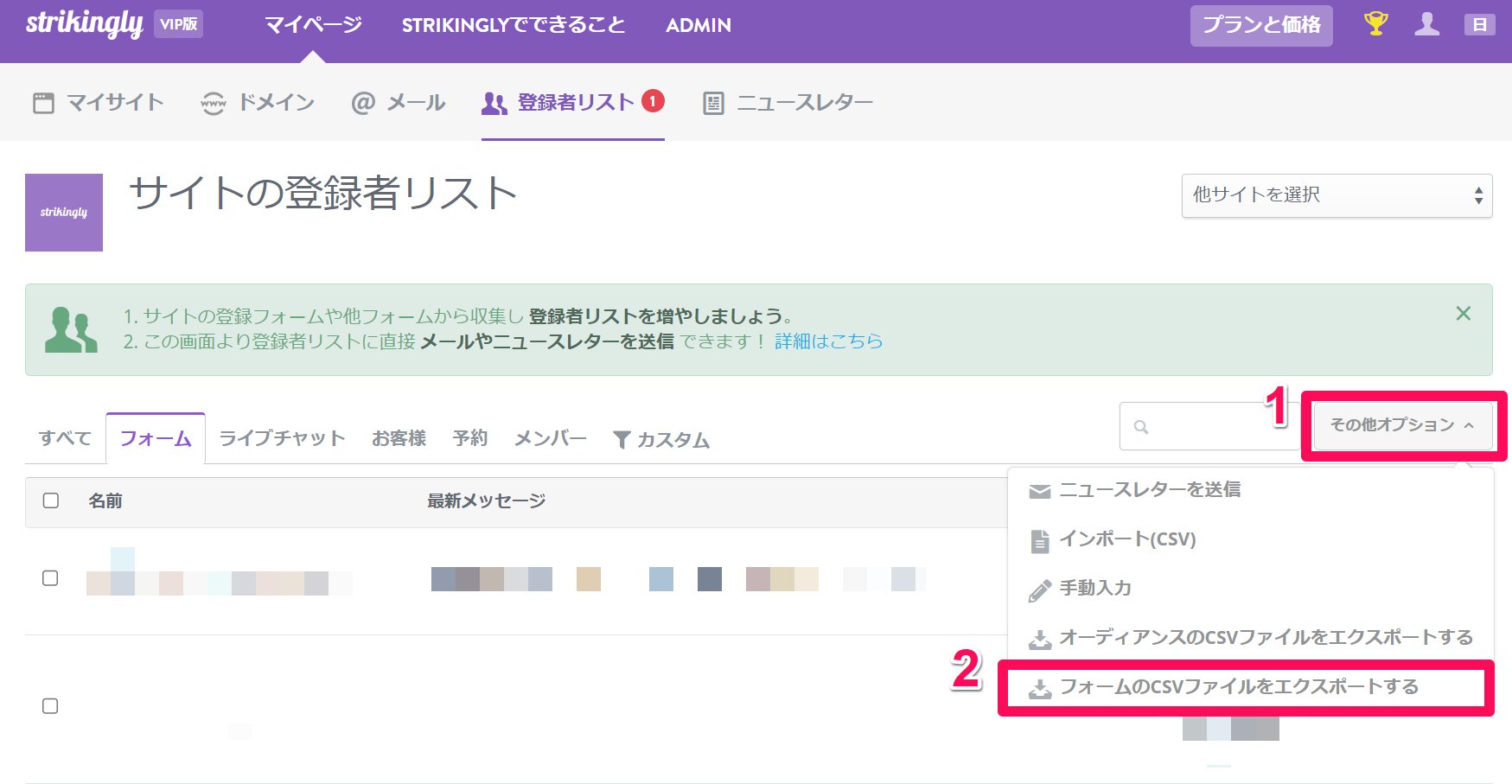This screenshot has width=1512, height=784.
Task: Click the envelope icon for ニュースレターを送信
Action: coord(1040,491)
